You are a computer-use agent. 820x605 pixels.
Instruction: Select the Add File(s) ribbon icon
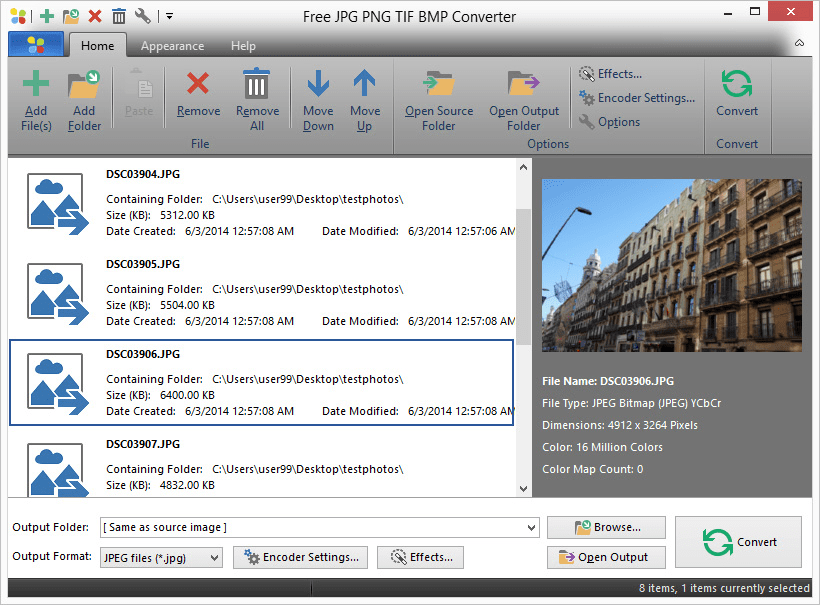click(x=35, y=100)
